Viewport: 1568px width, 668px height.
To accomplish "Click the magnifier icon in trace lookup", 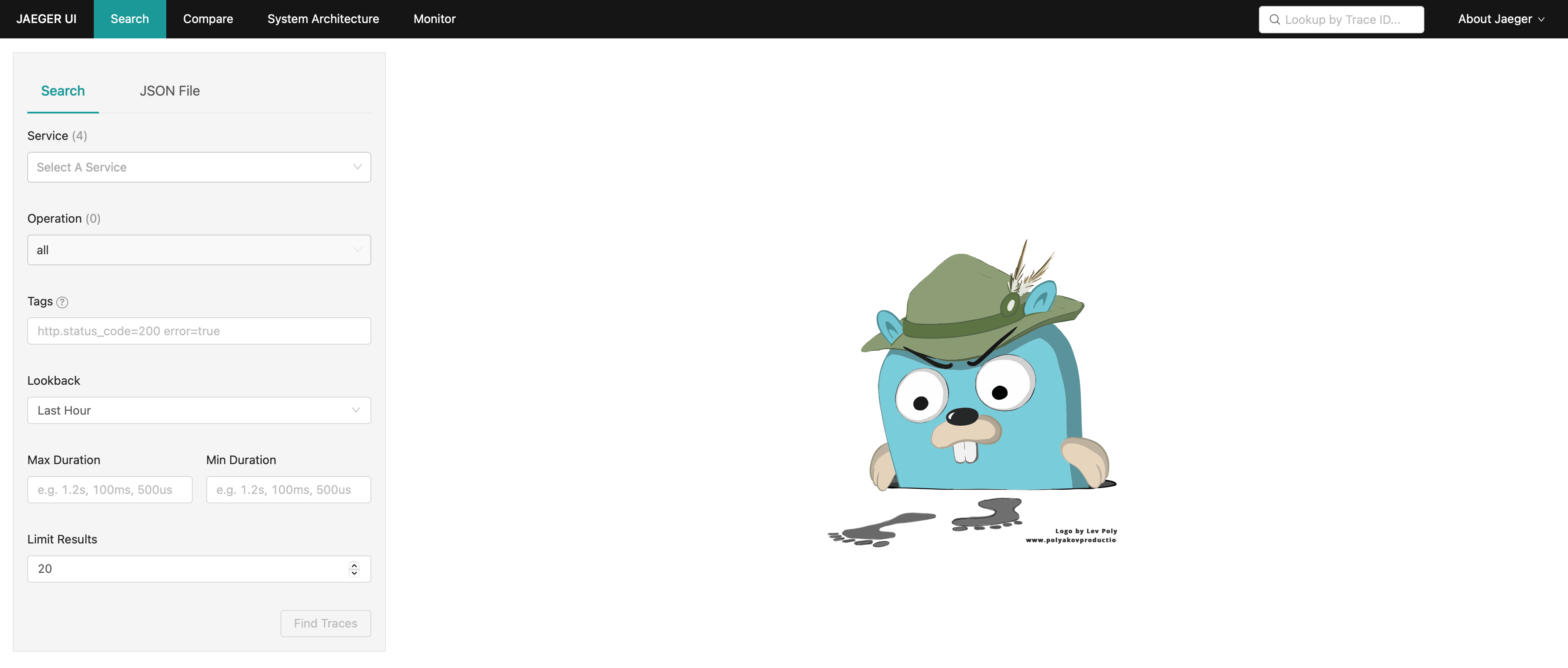I will [x=1275, y=20].
